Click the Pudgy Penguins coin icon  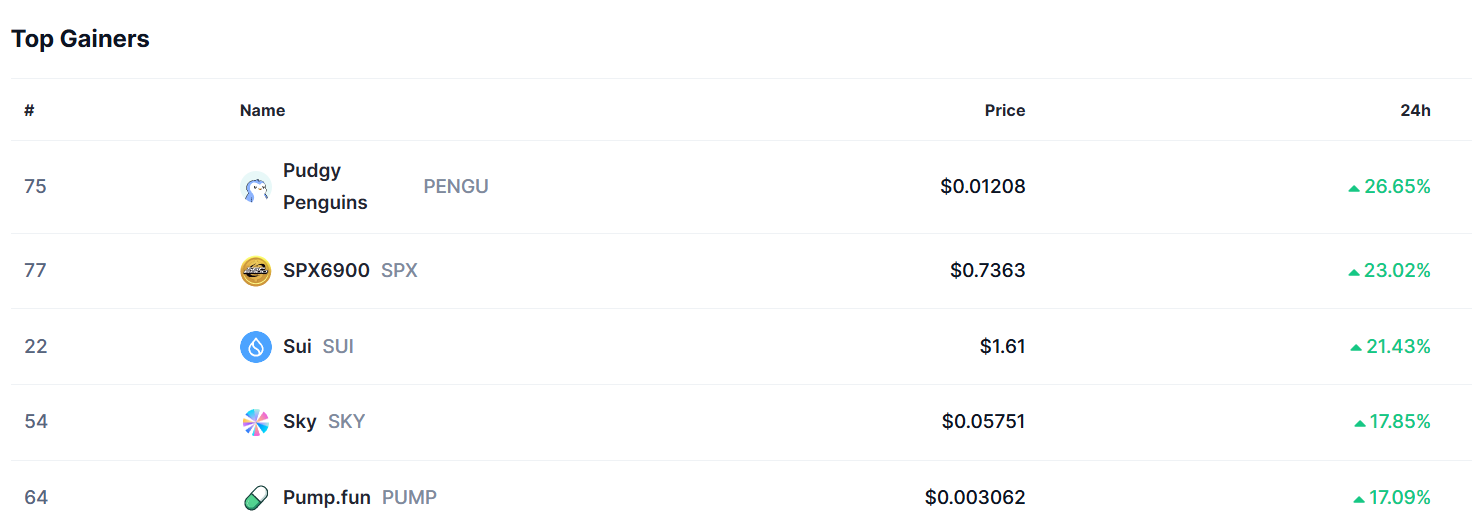(x=256, y=187)
